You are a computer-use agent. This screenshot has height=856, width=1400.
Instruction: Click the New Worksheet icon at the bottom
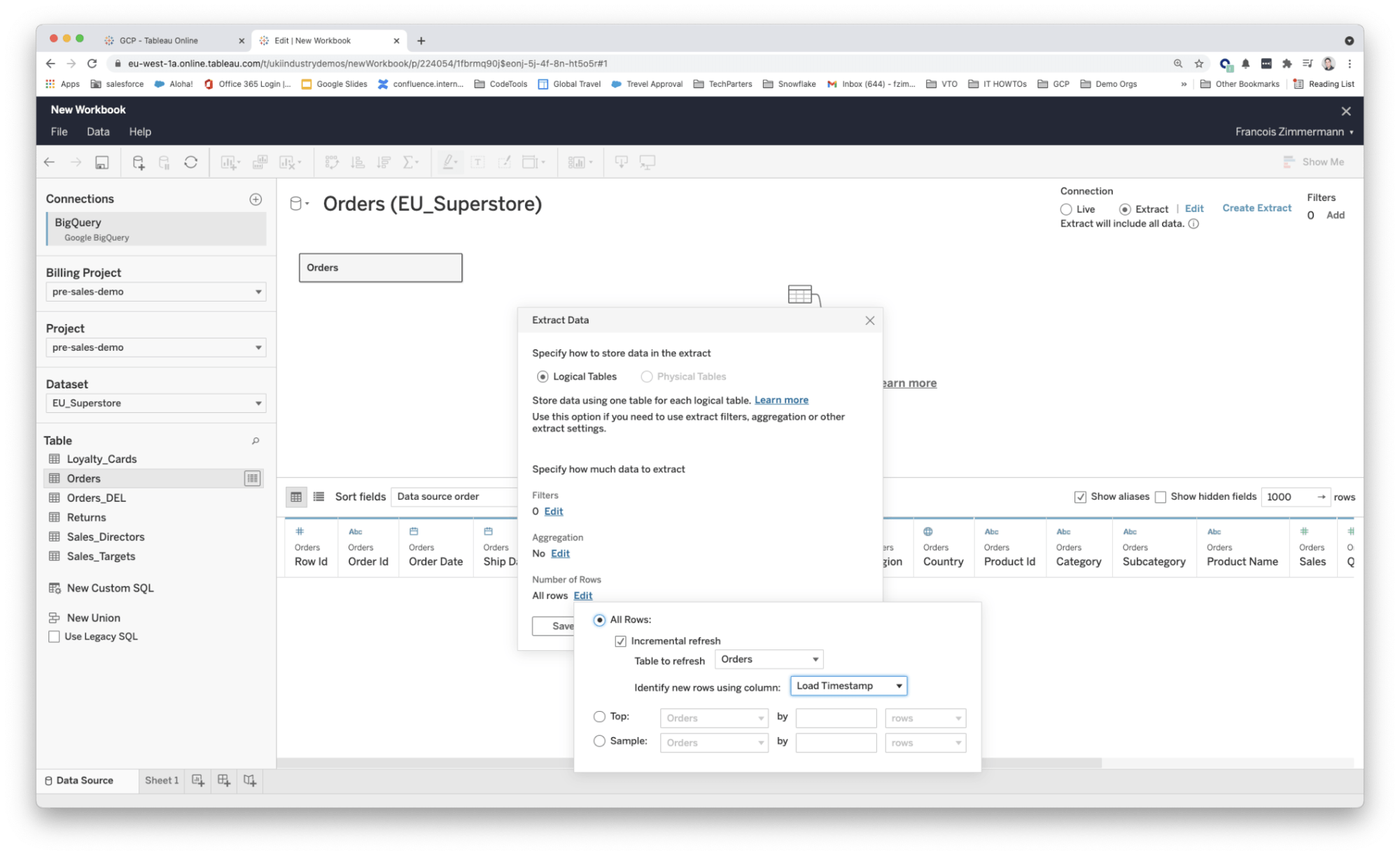198,780
